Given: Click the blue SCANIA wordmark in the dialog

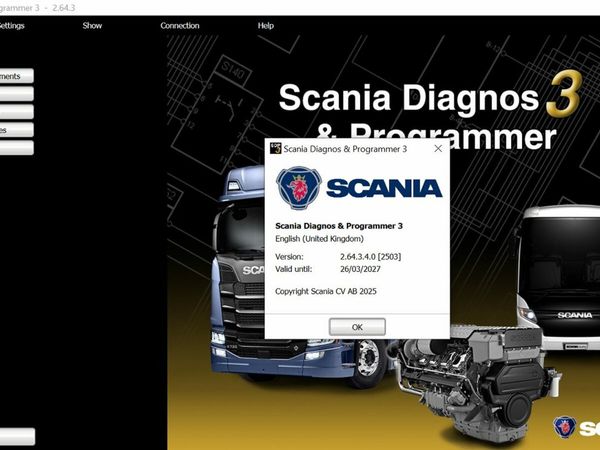Looking at the screenshot, I should tap(381, 188).
